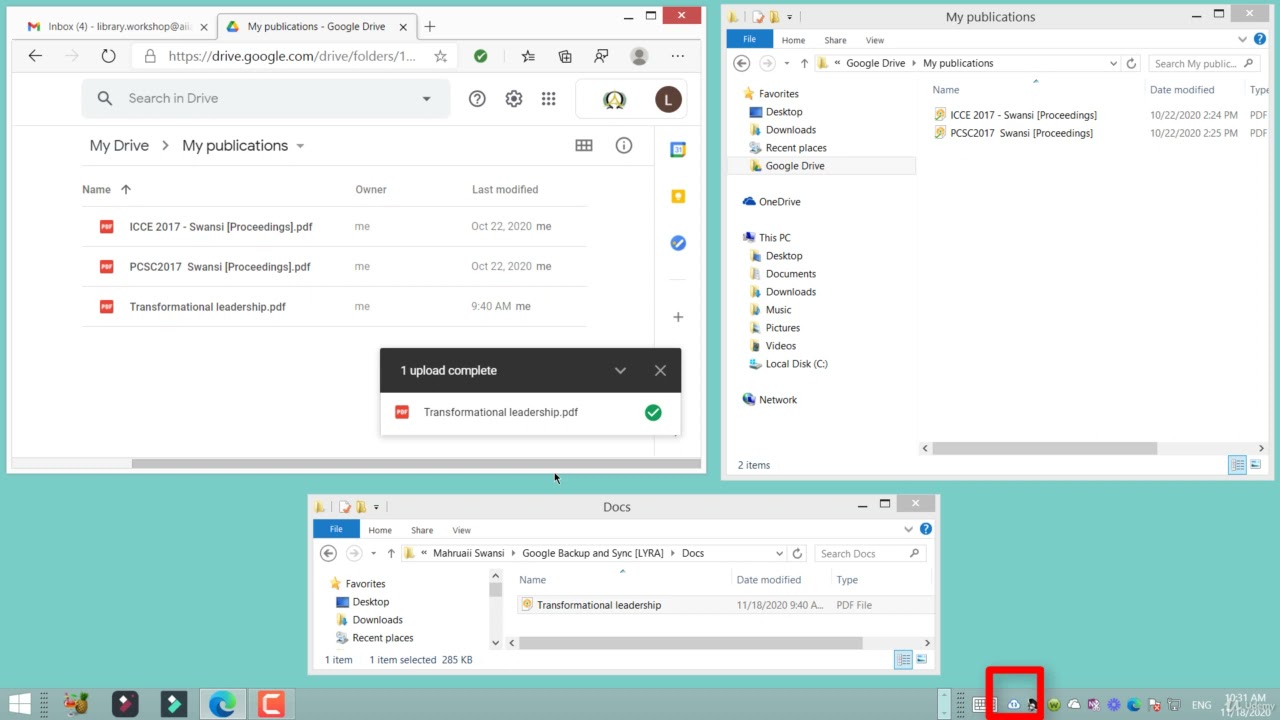
Task: Sort Drive files by Last modified
Action: coord(505,189)
